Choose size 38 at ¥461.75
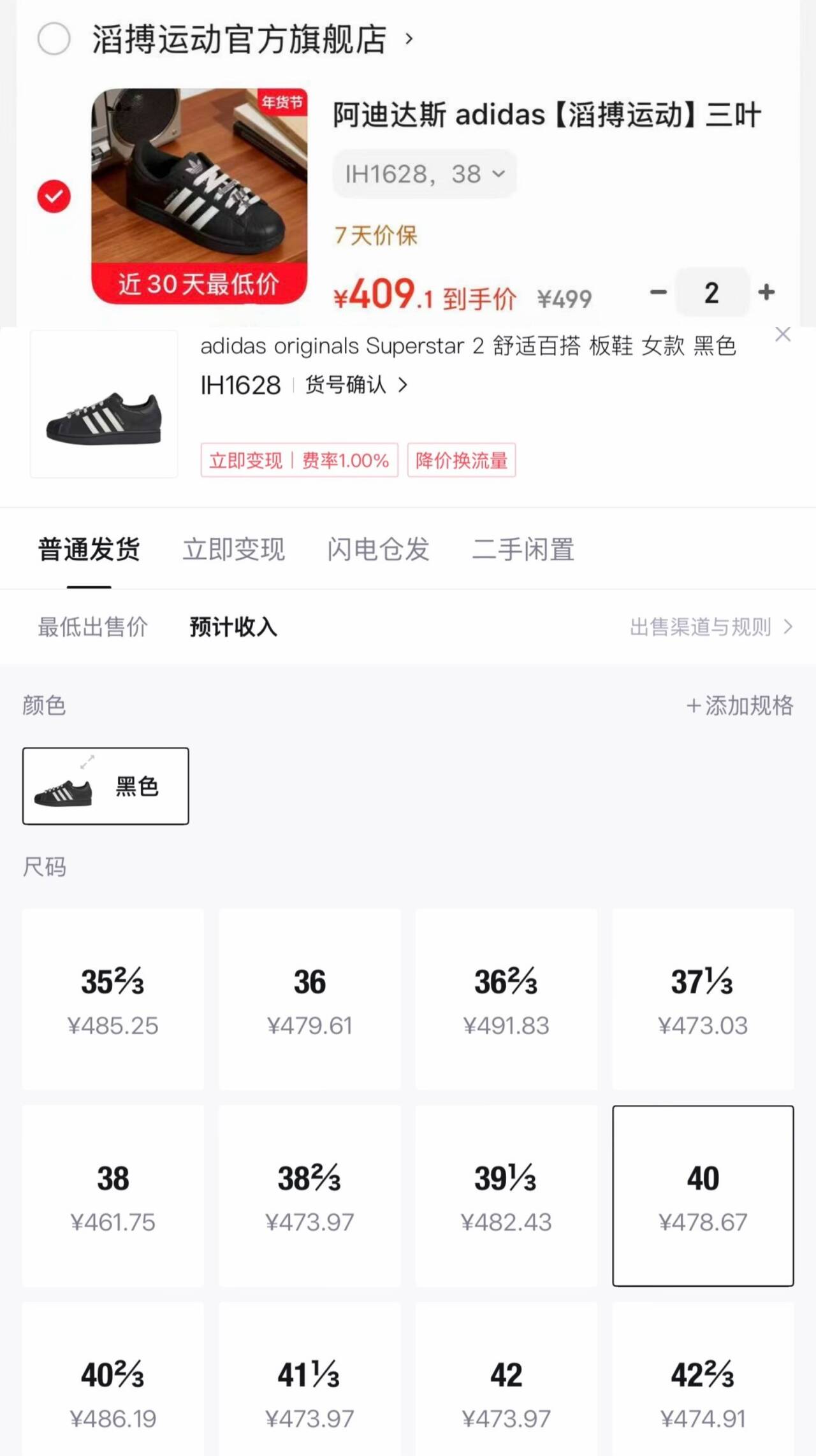The height and width of the screenshot is (1456, 816). pyautogui.click(x=113, y=1196)
